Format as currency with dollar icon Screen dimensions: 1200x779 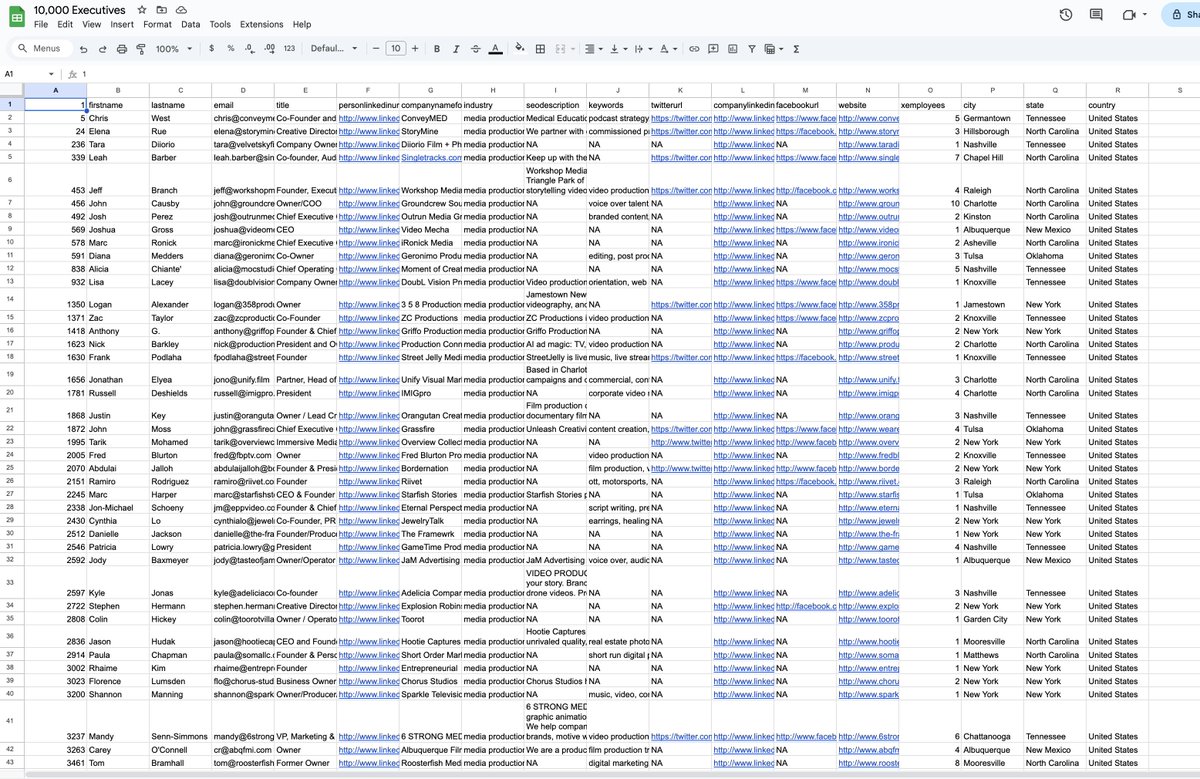(x=211, y=48)
